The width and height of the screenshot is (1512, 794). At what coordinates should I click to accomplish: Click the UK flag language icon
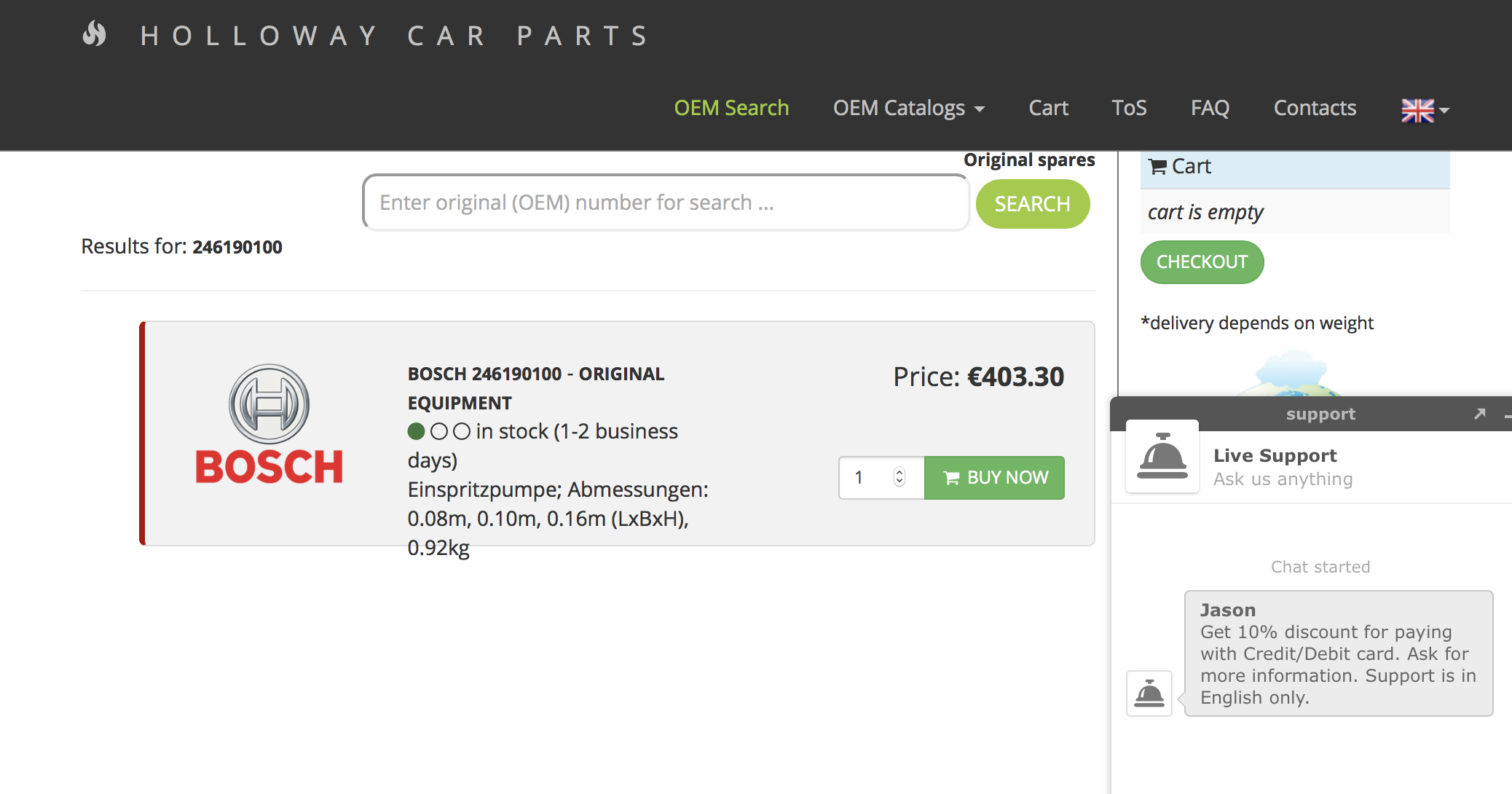[x=1417, y=110]
